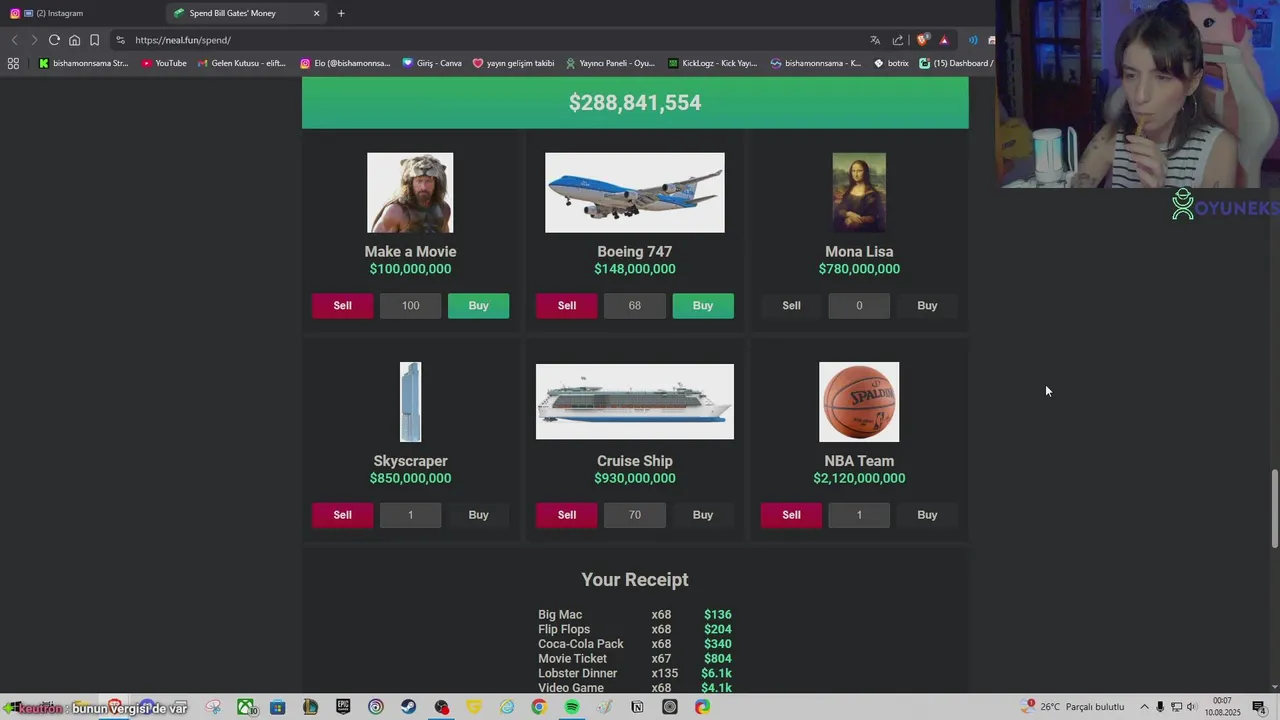Click the Boeing 747 quantity field
Screen dimensions: 1280x720
point(635,305)
